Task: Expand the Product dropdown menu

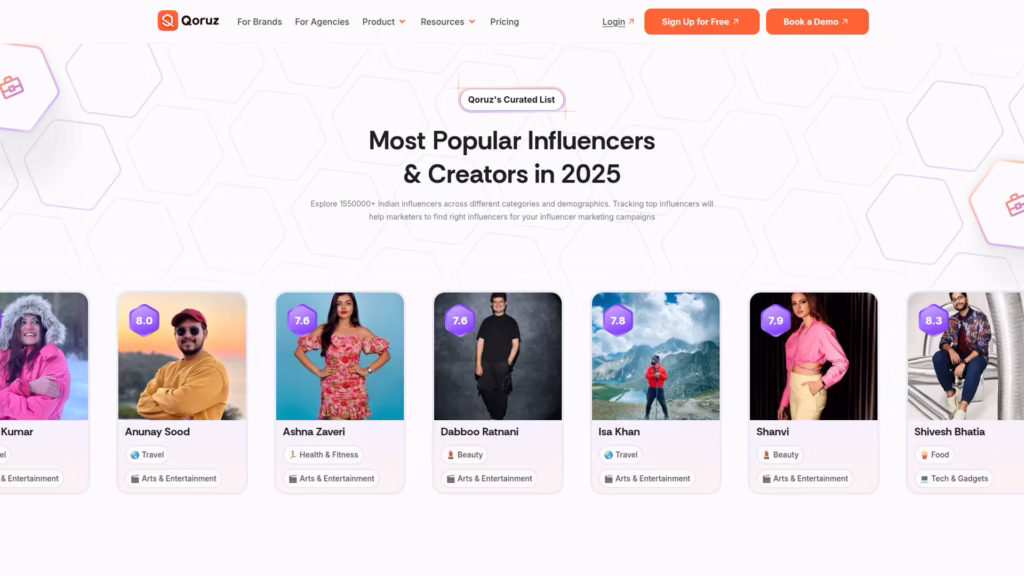Action: coord(384,22)
